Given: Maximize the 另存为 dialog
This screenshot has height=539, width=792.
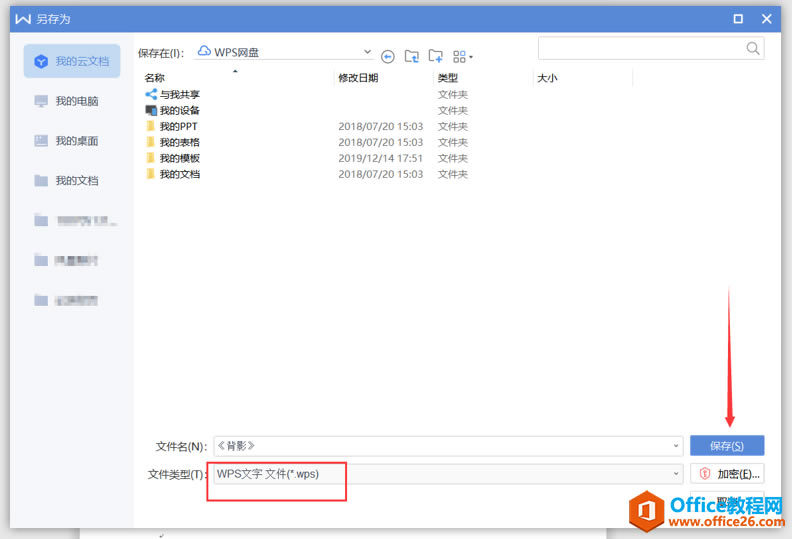Looking at the screenshot, I should (738, 19).
